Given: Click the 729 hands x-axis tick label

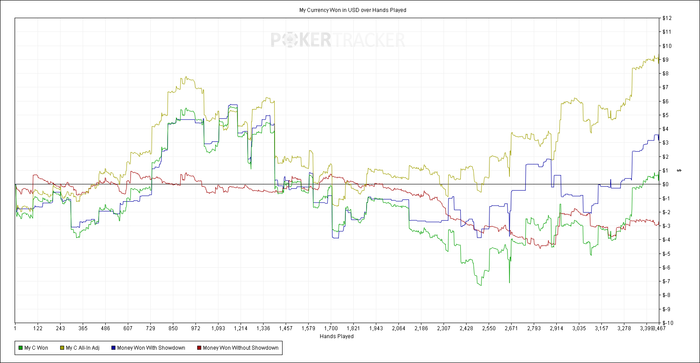Looking at the screenshot, I should pos(150,329).
